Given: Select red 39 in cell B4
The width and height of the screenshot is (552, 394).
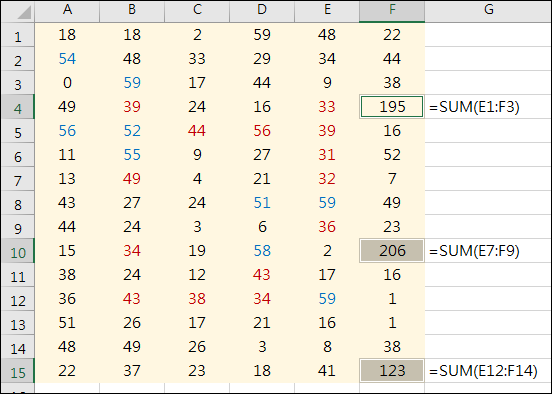Looking at the screenshot, I should click(132, 107).
